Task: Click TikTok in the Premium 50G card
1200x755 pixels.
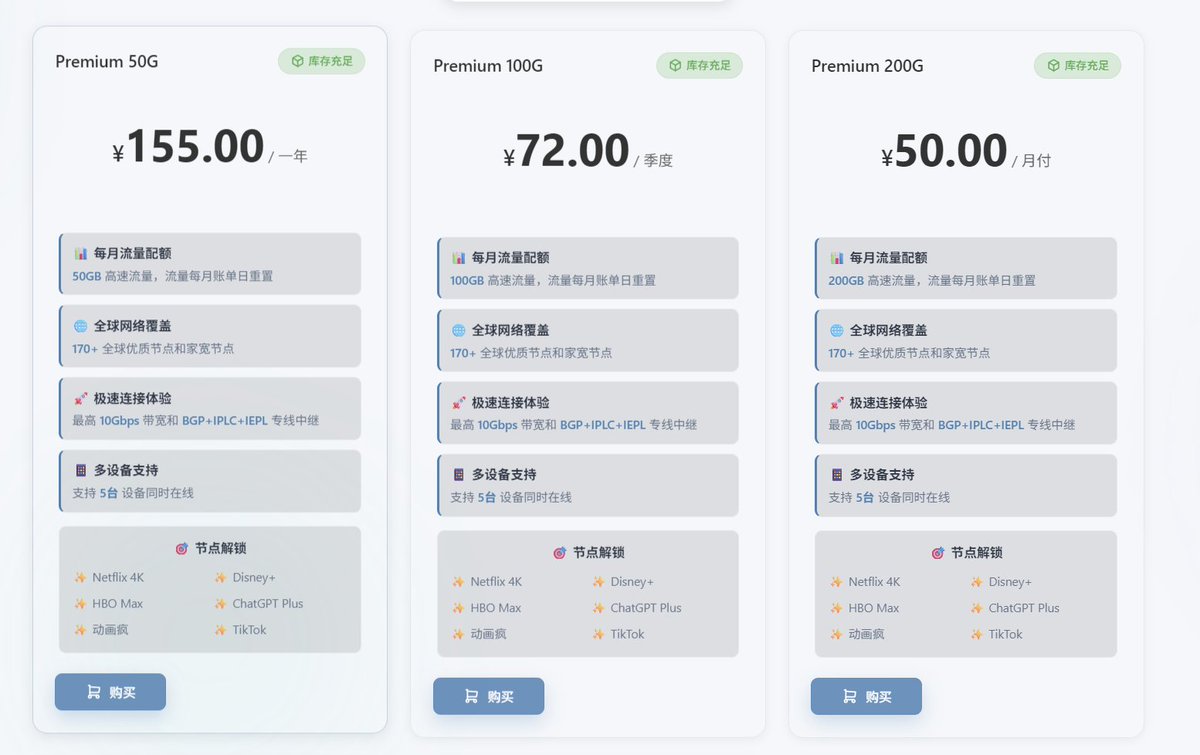Action: pyautogui.click(x=249, y=630)
